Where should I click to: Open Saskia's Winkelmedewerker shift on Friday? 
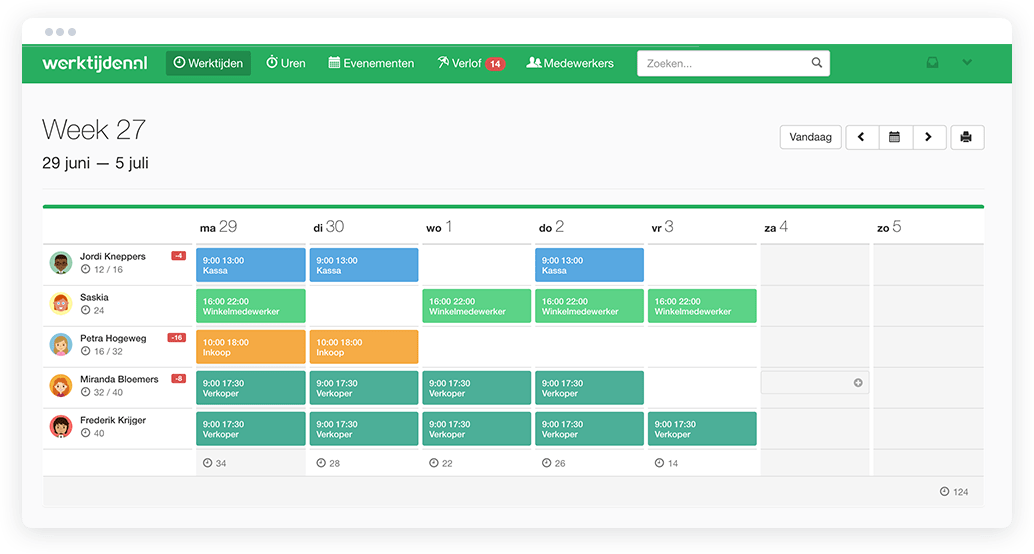[x=702, y=306]
